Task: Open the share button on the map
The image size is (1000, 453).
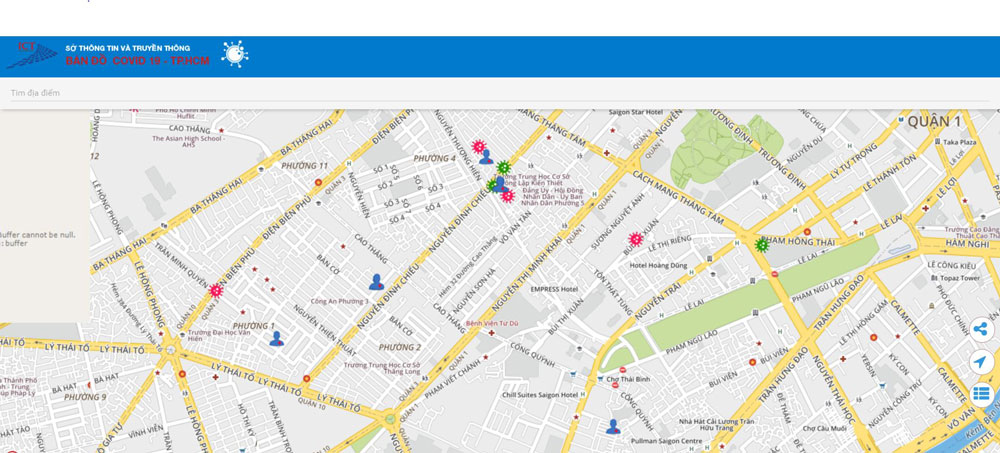Action: (x=982, y=330)
